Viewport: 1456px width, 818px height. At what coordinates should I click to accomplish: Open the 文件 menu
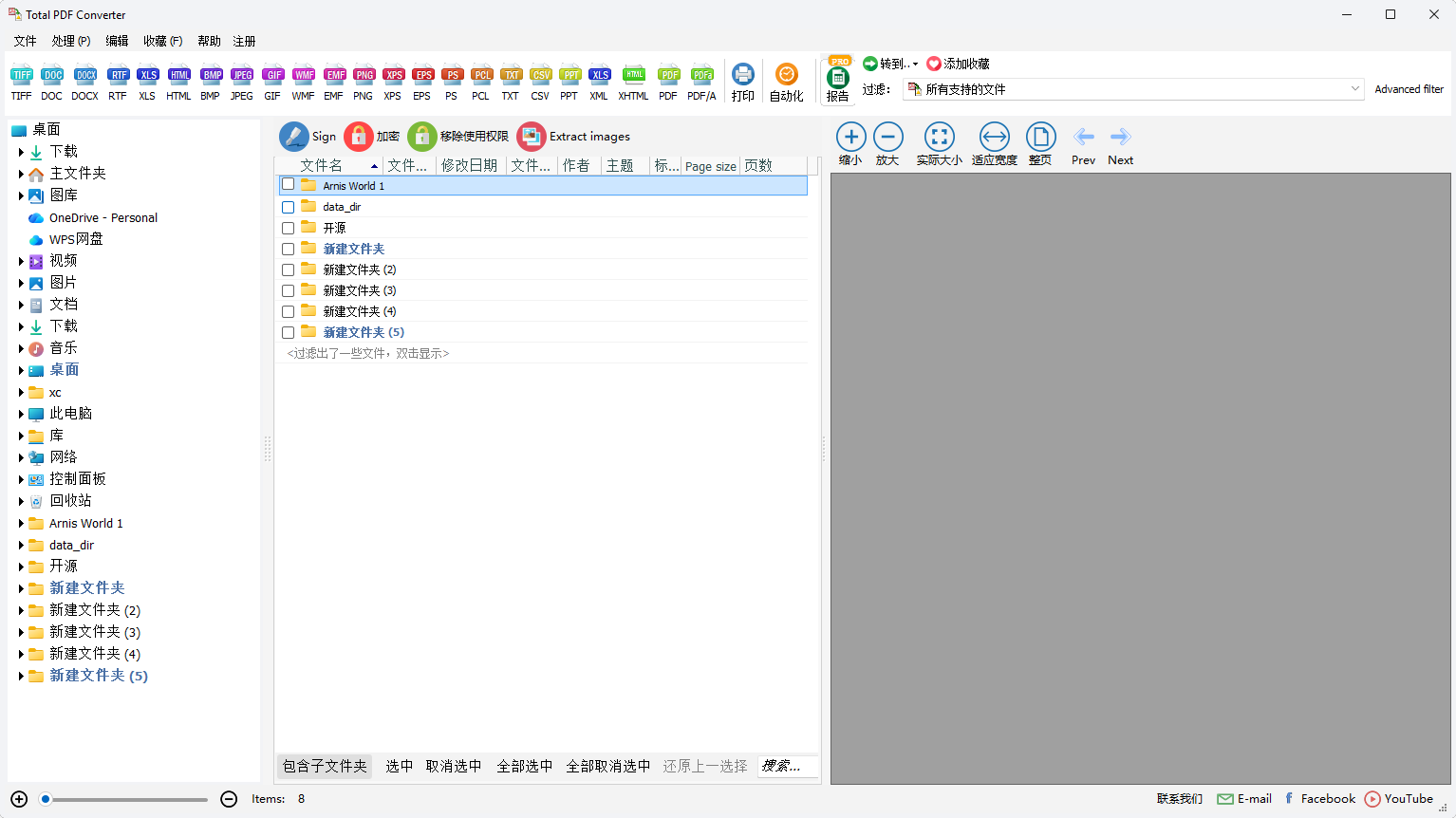25,41
